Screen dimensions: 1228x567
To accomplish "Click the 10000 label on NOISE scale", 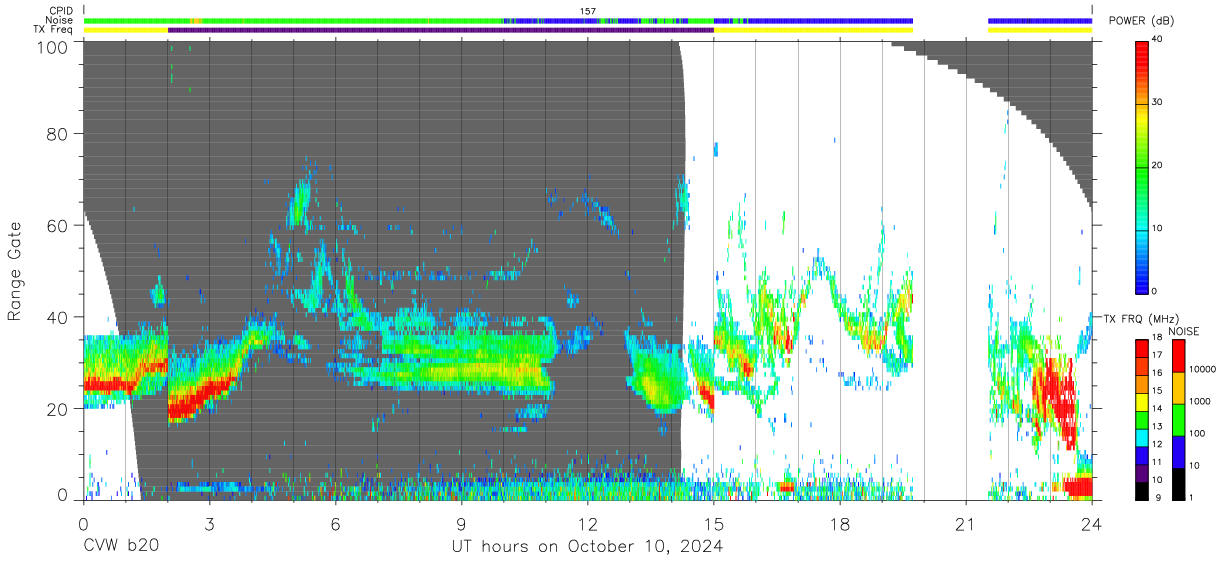I will coord(1203,370).
